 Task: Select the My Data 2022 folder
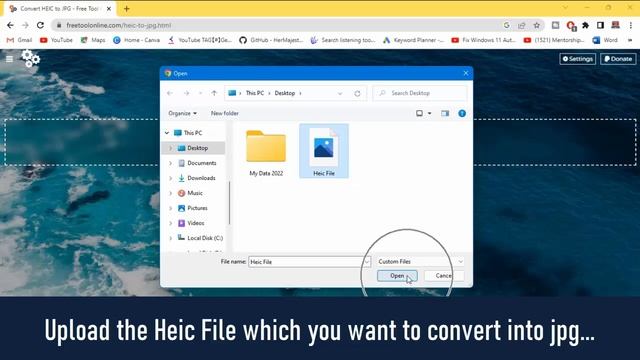tap(266, 153)
